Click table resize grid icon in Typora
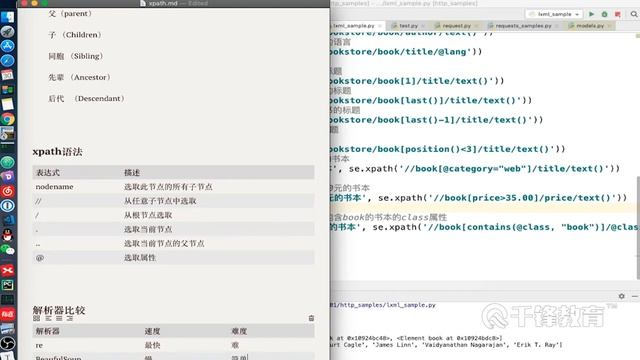640x360 pixels. [37, 318]
